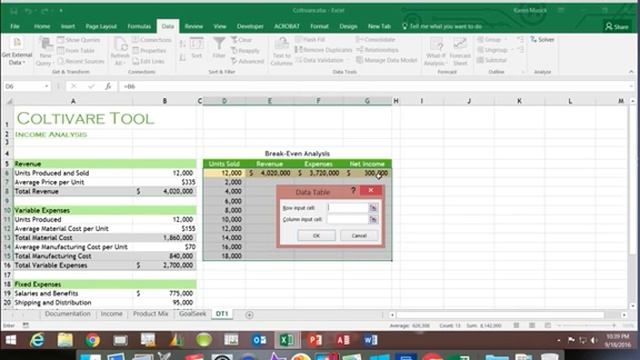Click Relationships command
The width and height of the screenshot is (640, 360).
tap(378, 50)
